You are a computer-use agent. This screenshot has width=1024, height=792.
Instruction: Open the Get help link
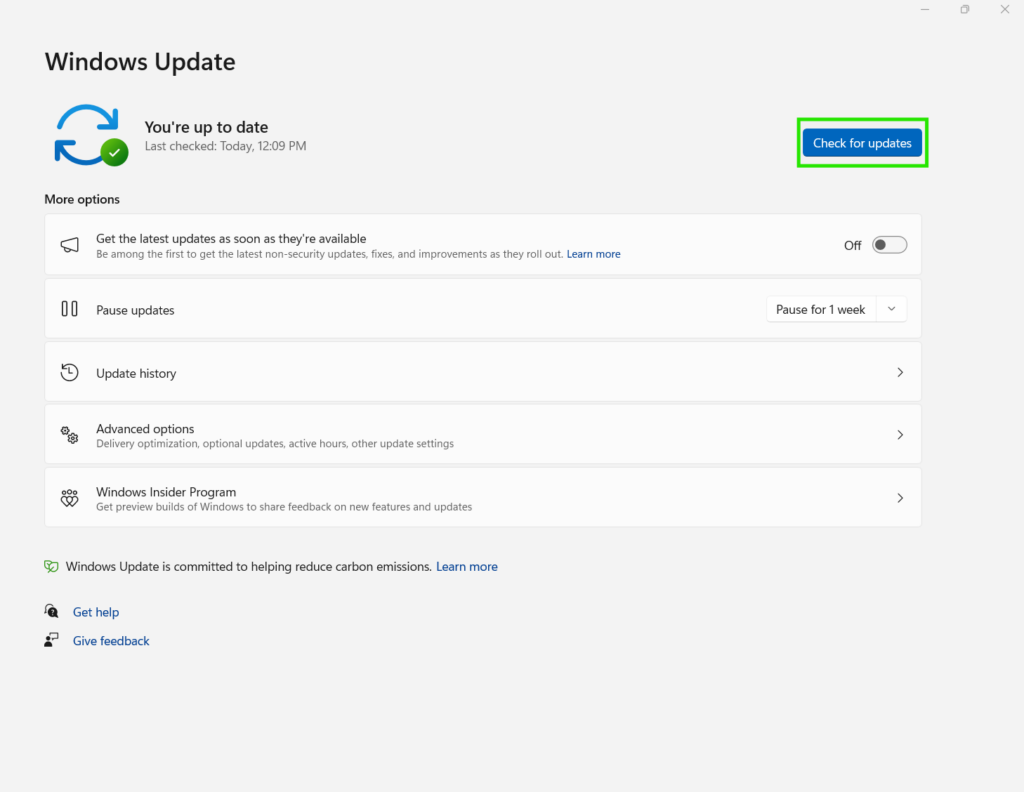pyautogui.click(x=95, y=612)
